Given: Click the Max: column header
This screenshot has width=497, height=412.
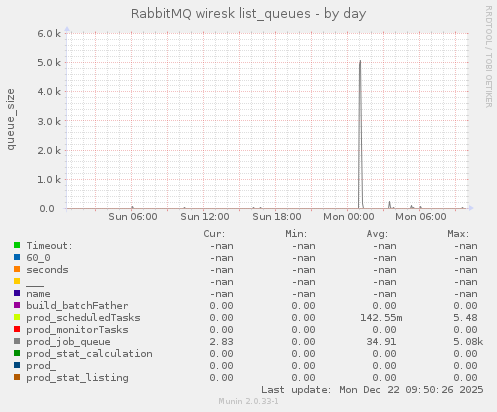Looking at the screenshot, I should click(458, 234).
